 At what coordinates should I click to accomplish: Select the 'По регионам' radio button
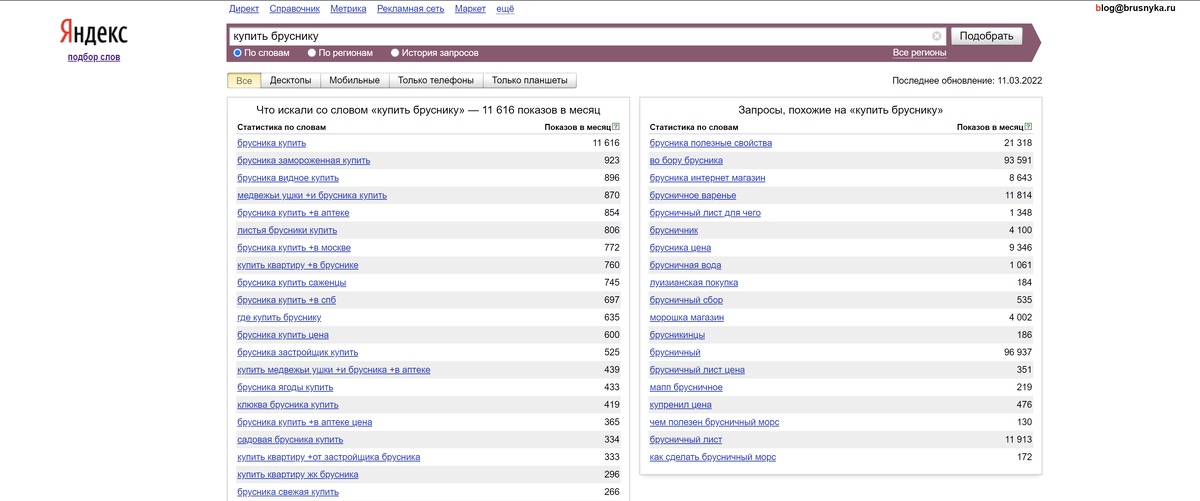[312, 52]
